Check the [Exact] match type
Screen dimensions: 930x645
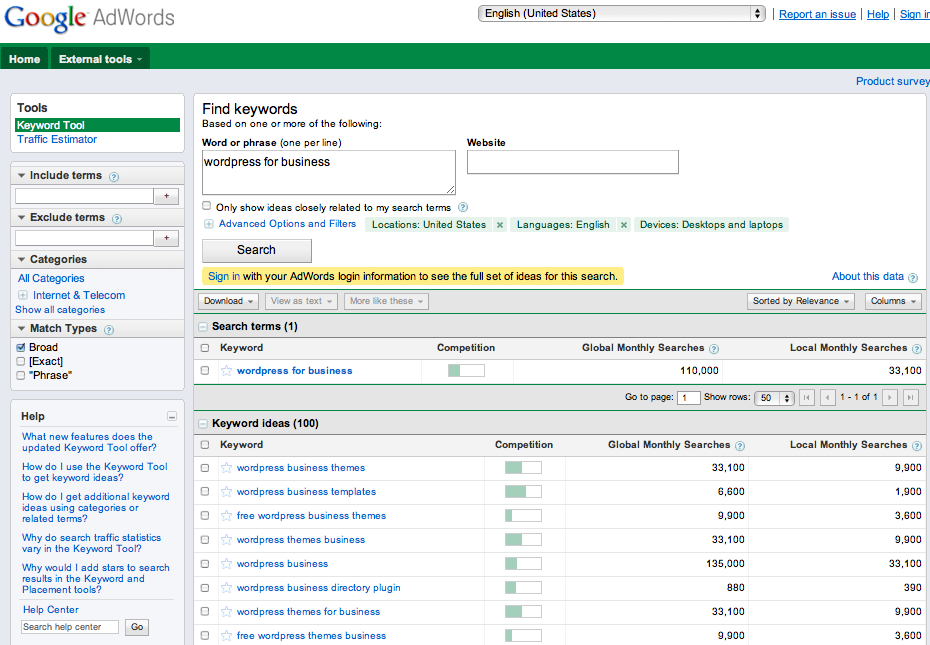pos(21,361)
